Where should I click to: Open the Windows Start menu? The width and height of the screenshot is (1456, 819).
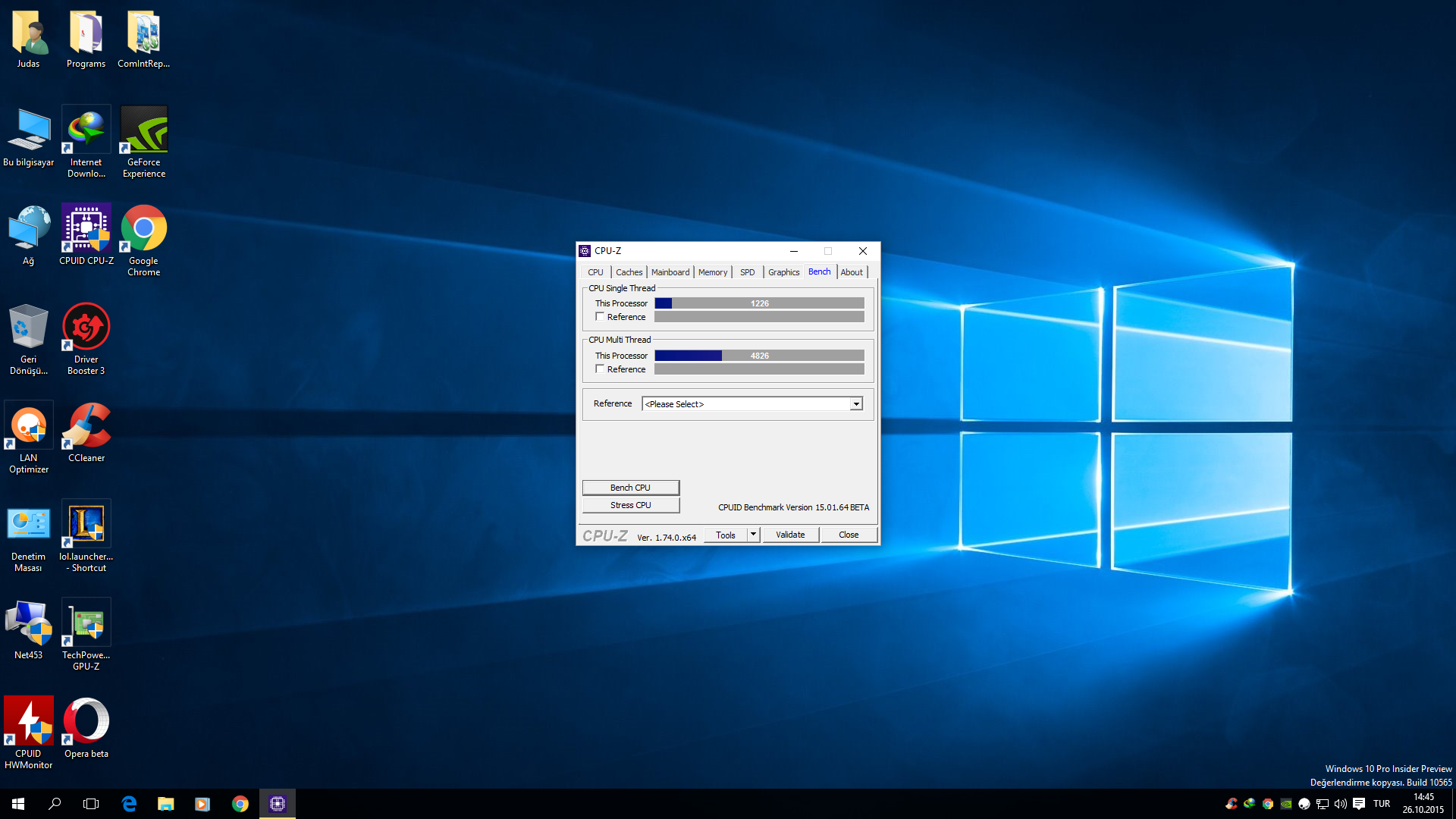18,804
